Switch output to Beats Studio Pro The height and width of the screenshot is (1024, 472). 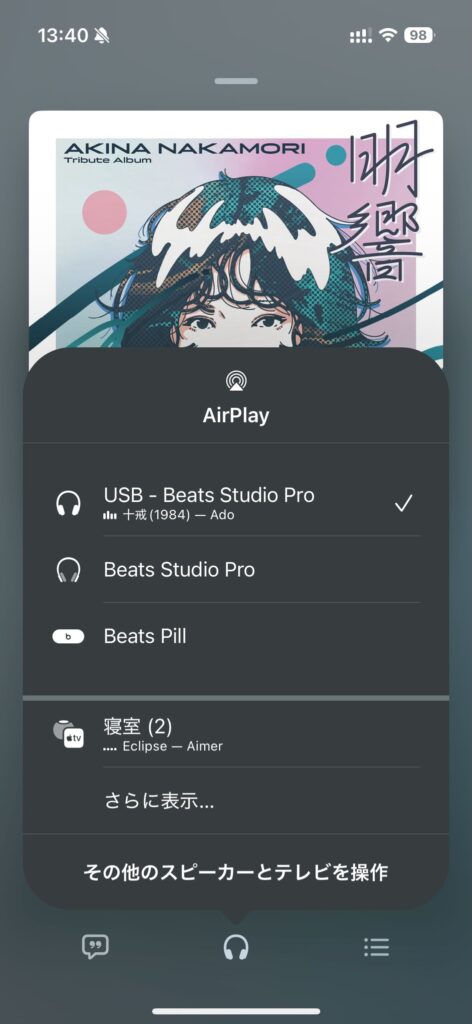click(x=236, y=569)
